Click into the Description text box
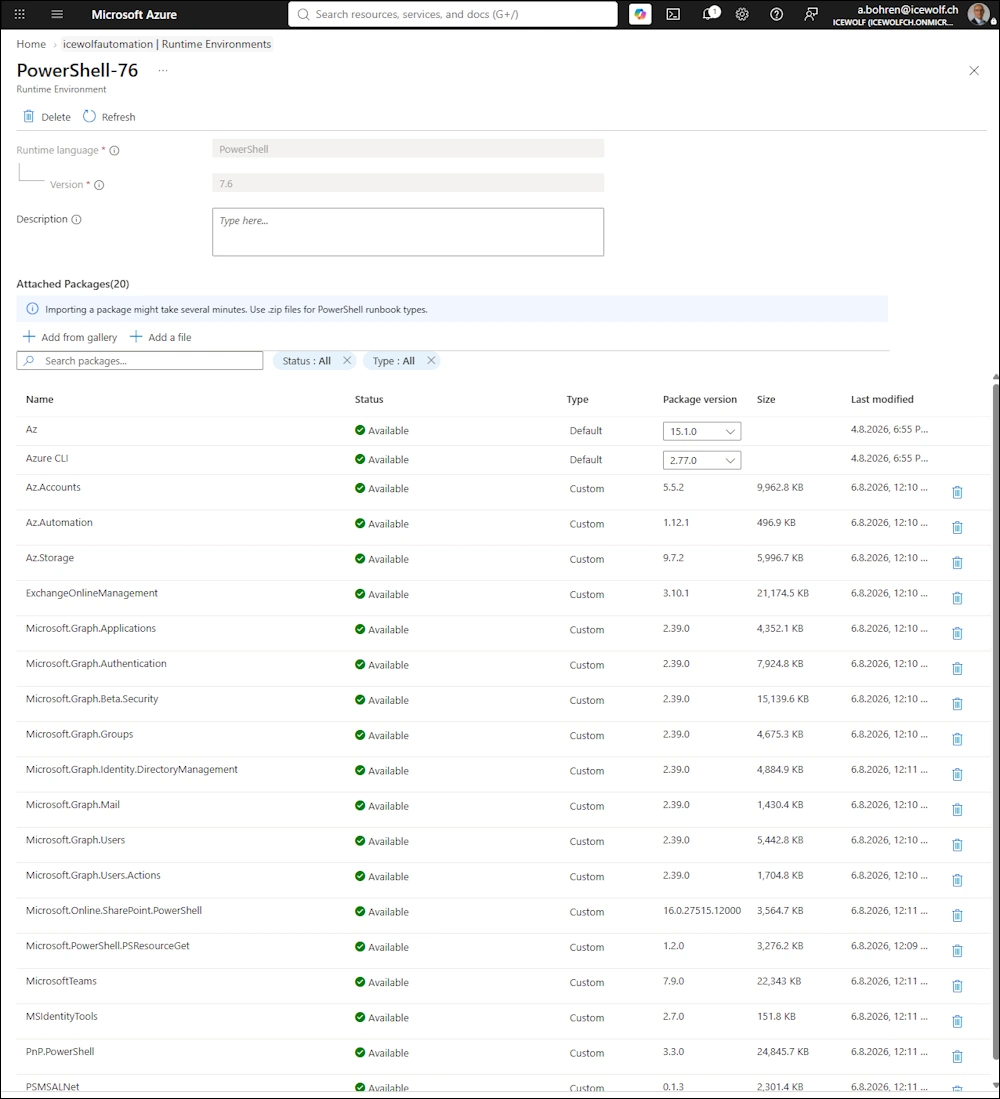The width and height of the screenshot is (1000, 1099). tap(408, 232)
